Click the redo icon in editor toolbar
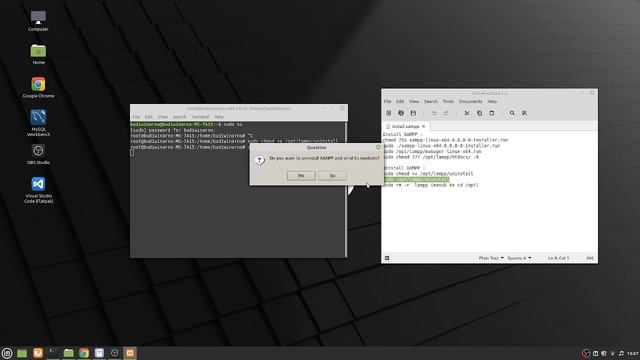Image resolution: width=640 pixels, height=360 pixels. coord(446,113)
